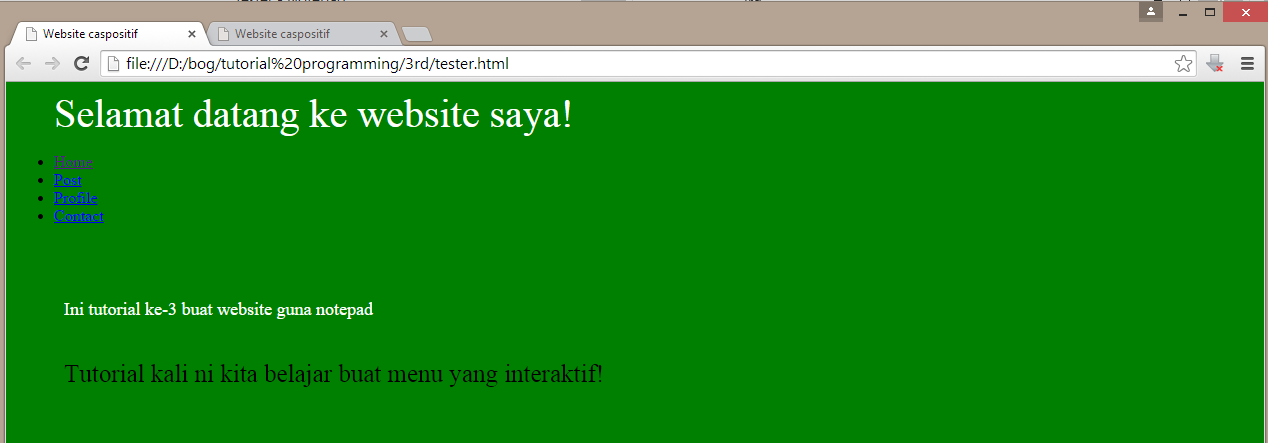Image resolution: width=1268 pixels, height=443 pixels.
Task: Open the Contact link
Action: (x=79, y=216)
